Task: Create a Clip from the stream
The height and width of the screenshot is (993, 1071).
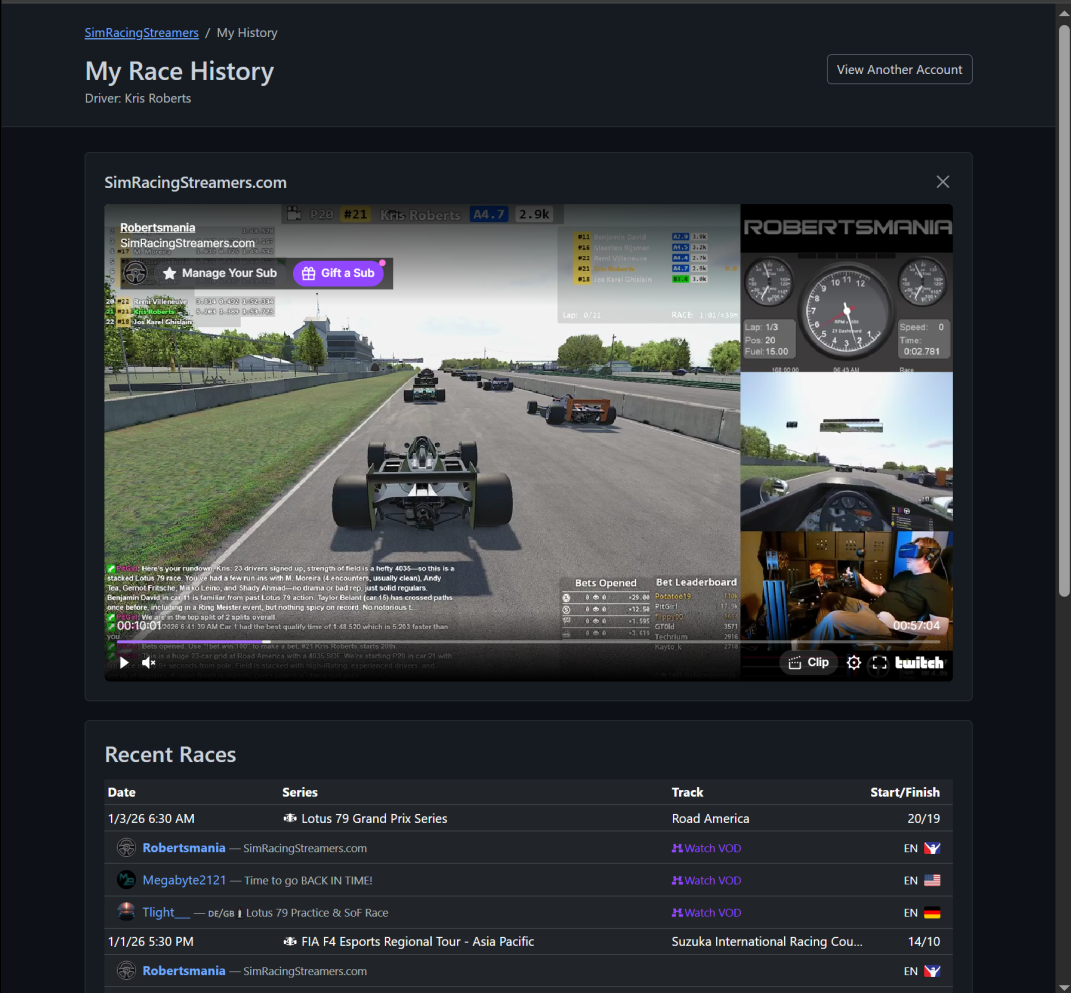Action: click(x=809, y=662)
